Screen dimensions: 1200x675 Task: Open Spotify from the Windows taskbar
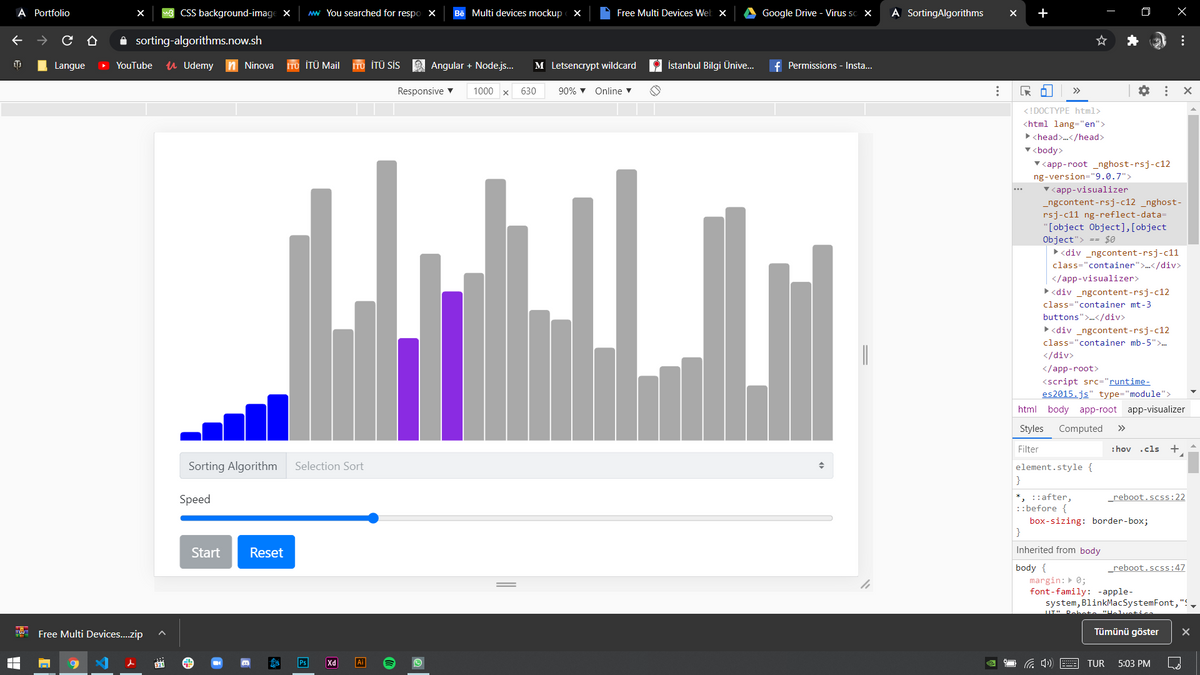click(389, 663)
